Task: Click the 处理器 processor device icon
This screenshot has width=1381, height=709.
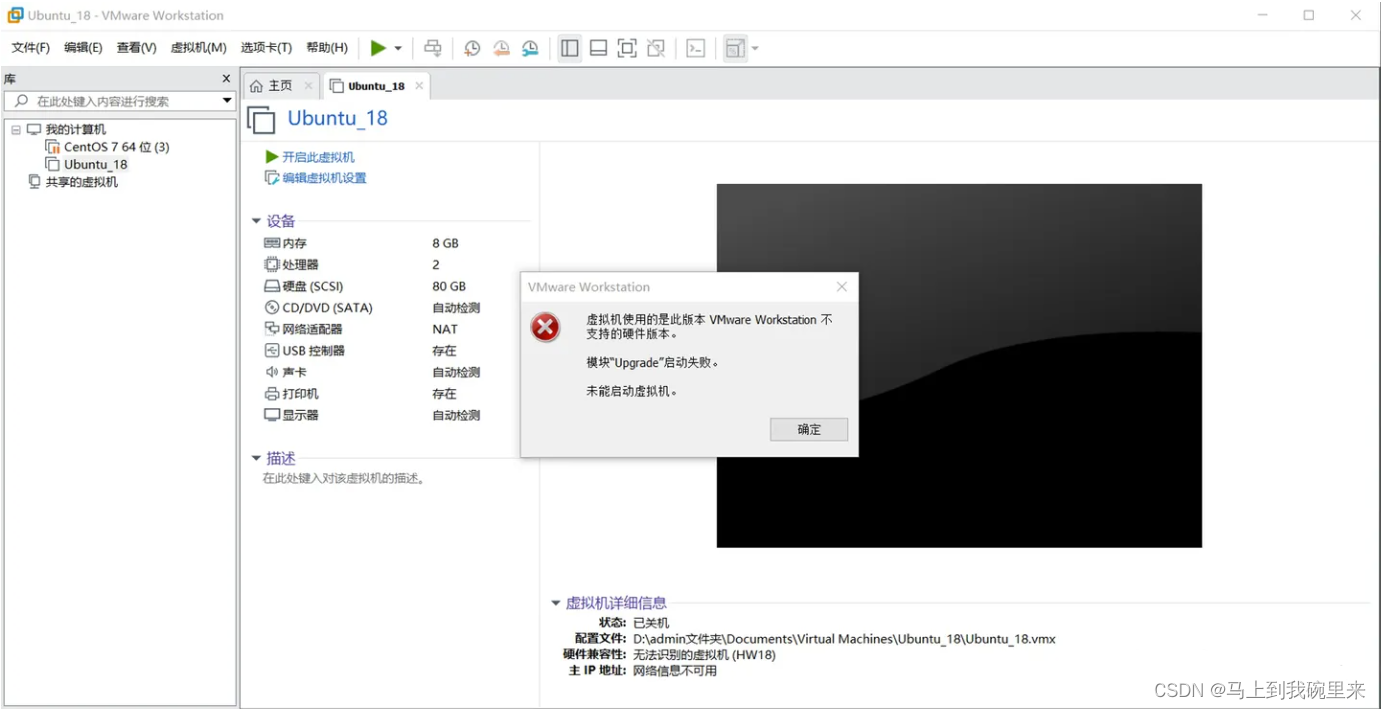Action: point(272,264)
